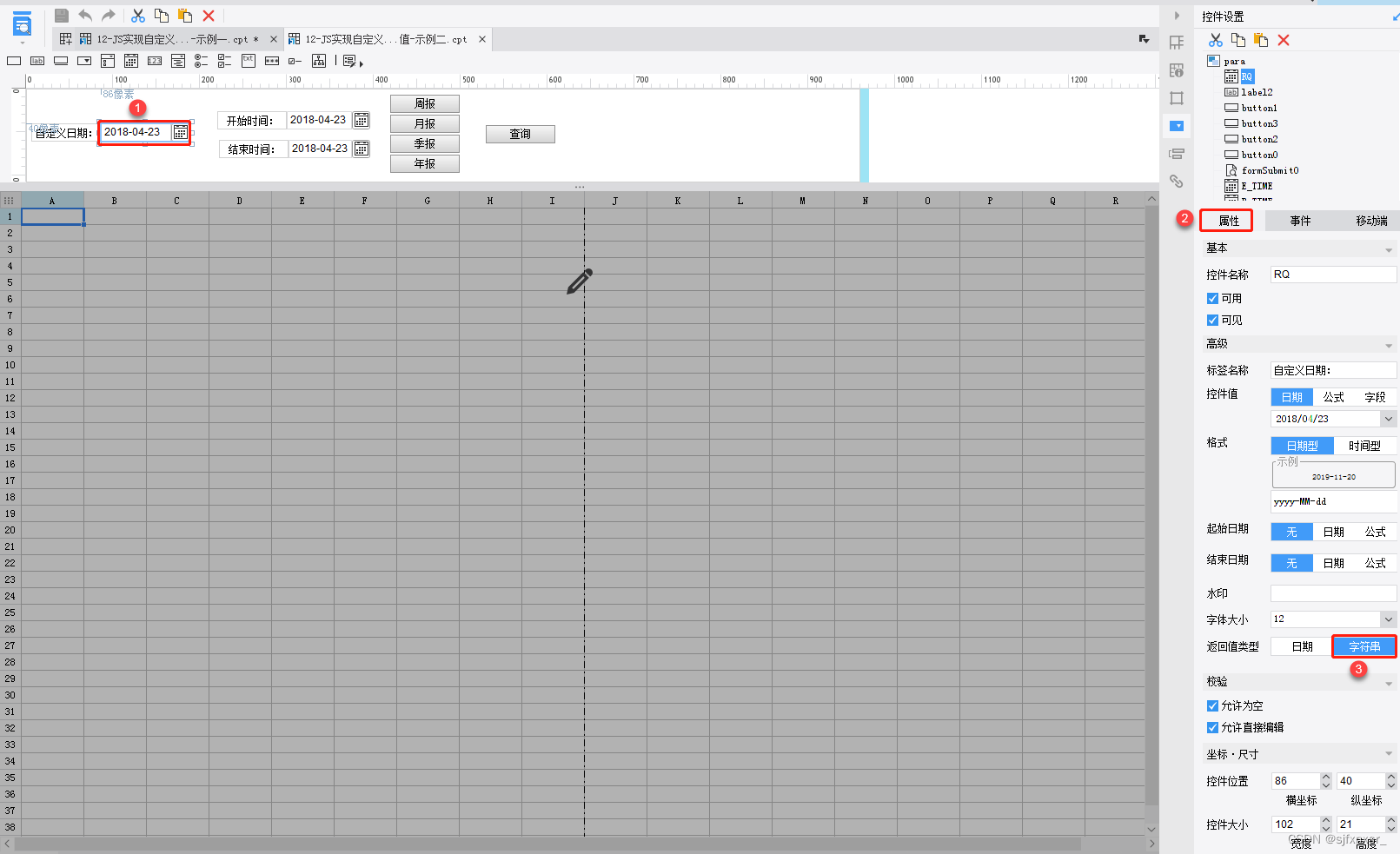The height and width of the screenshot is (854, 1400).
Task: Copy widget in control settings panel
Action: click(x=1238, y=40)
